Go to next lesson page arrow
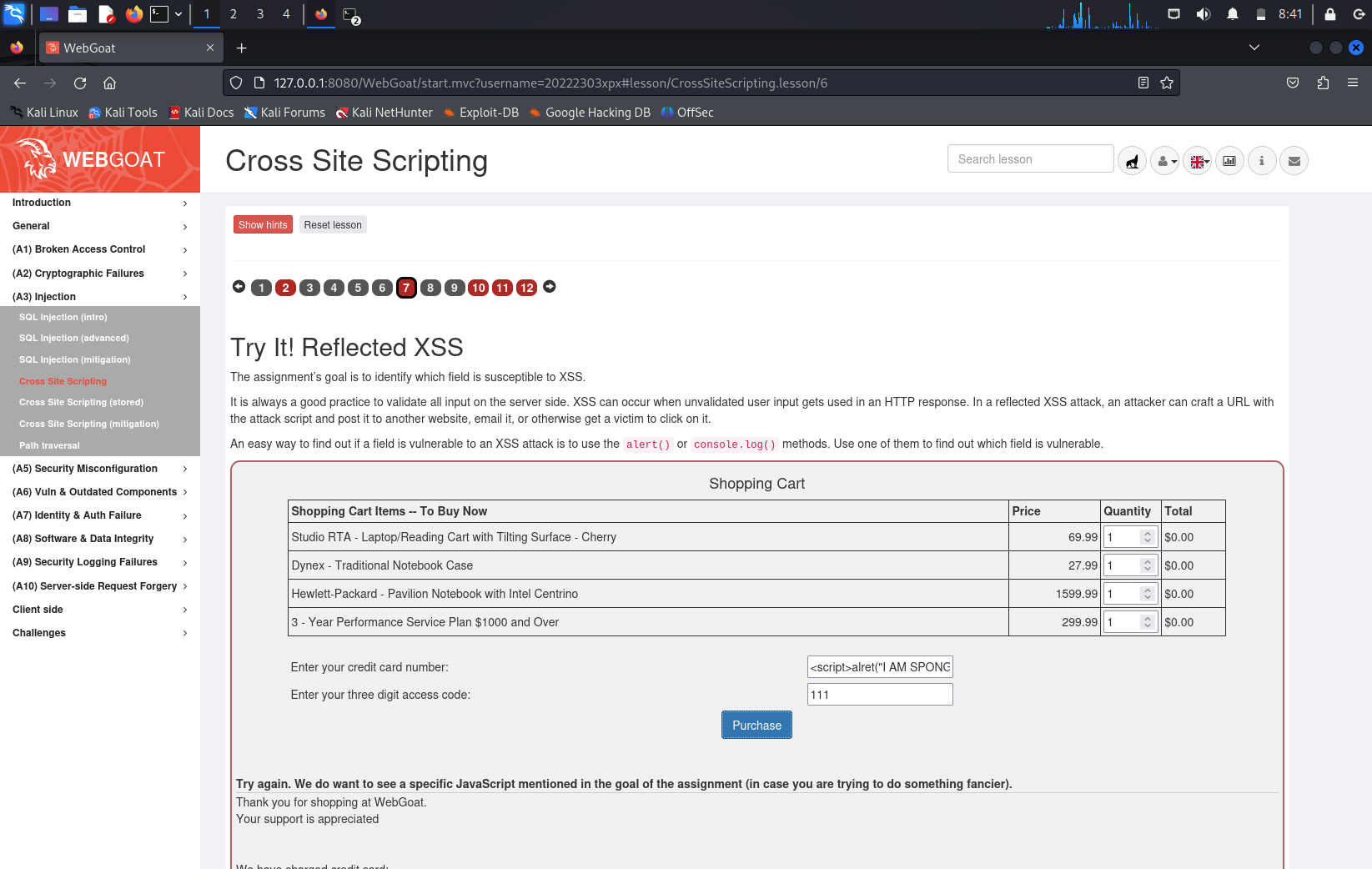 tap(550, 287)
